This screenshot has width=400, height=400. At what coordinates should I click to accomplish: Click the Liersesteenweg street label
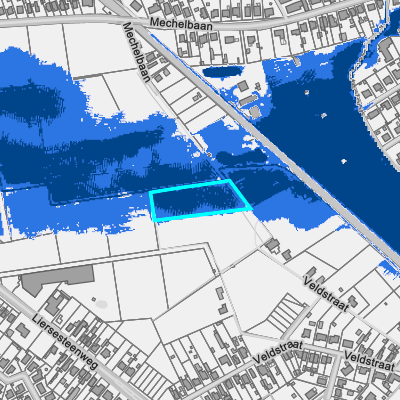65,342
